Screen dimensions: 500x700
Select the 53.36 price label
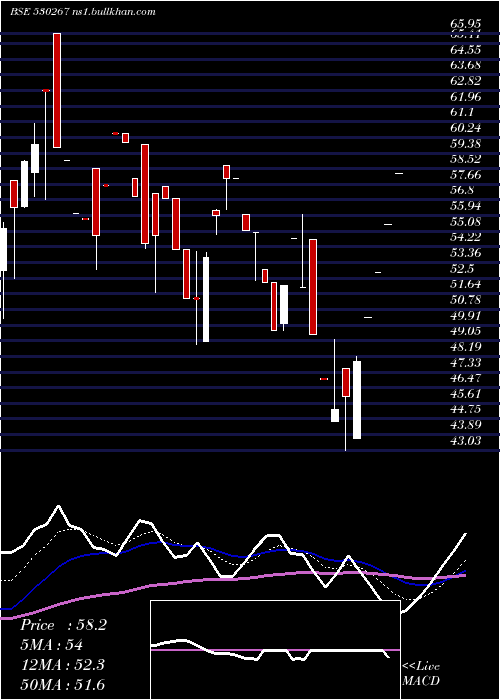(466, 253)
